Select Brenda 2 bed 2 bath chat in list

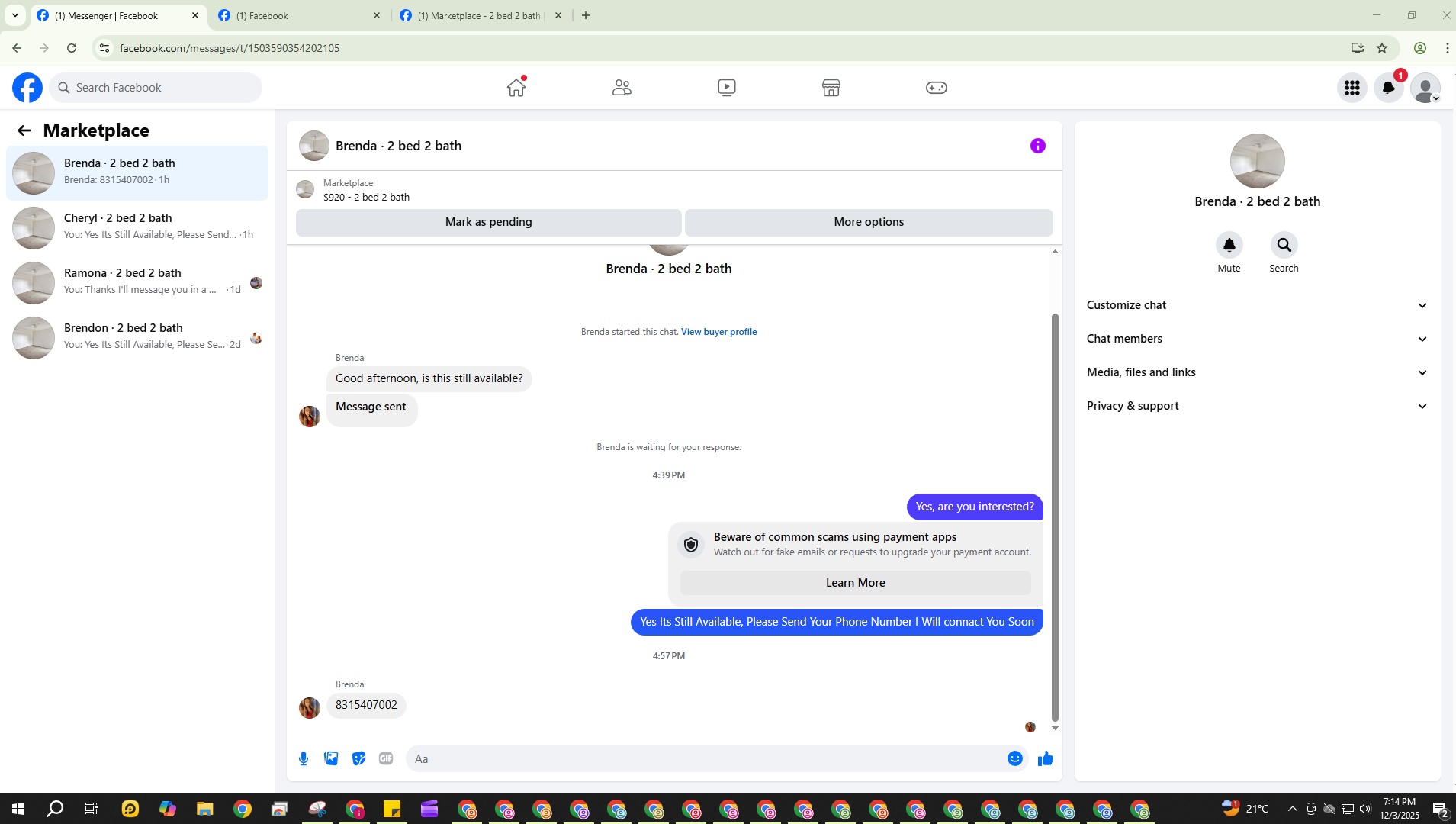[137, 173]
